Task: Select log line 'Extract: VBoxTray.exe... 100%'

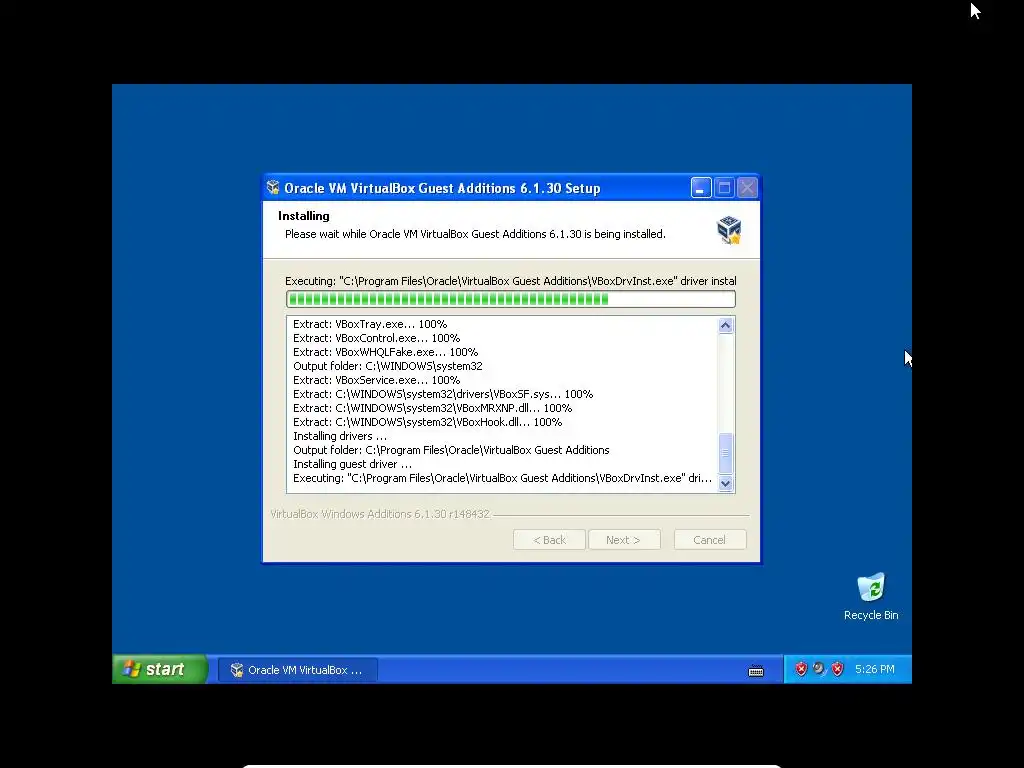Action: point(370,324)
